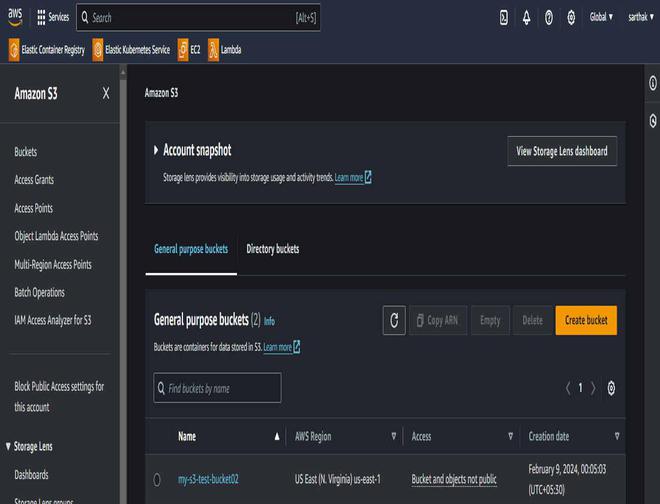Open Access Points in the sidebar
660x504 pixels.
pyautogui.click(x=33, y=208)
